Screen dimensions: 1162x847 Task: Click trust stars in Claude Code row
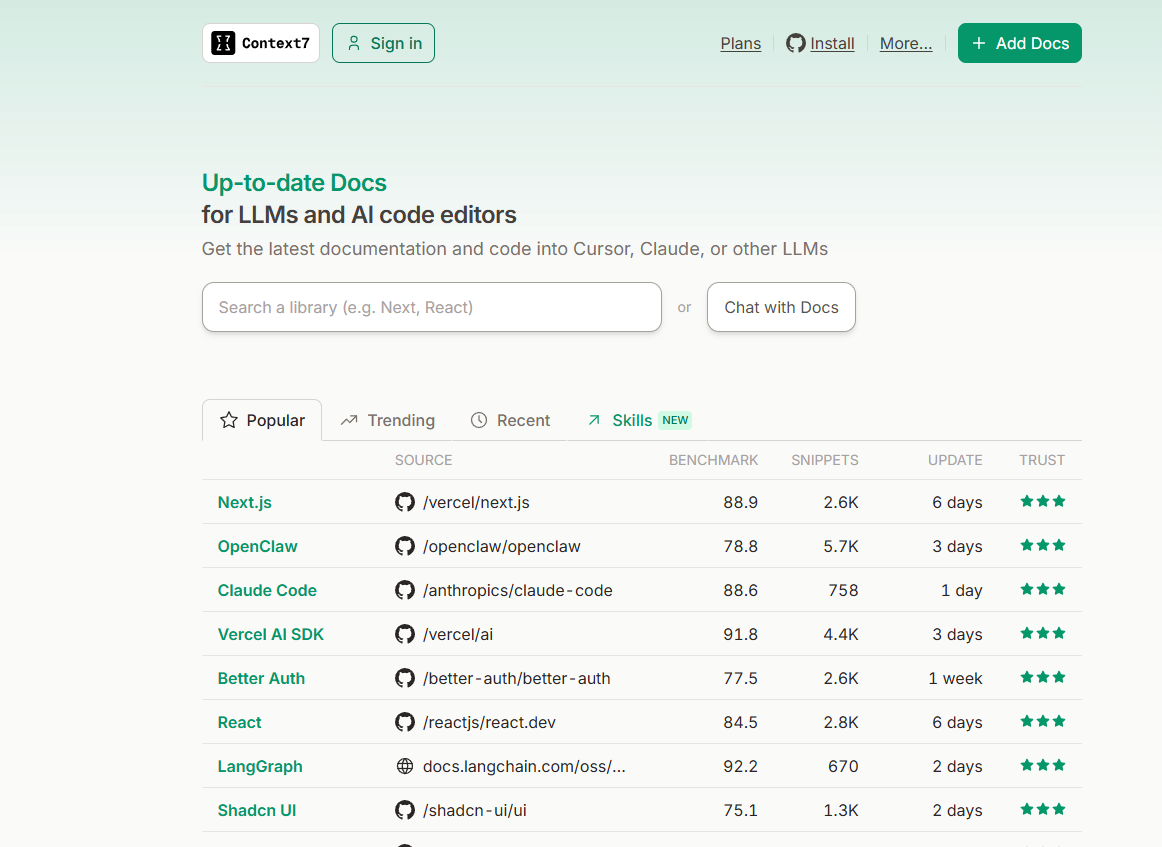point(1043,589)
